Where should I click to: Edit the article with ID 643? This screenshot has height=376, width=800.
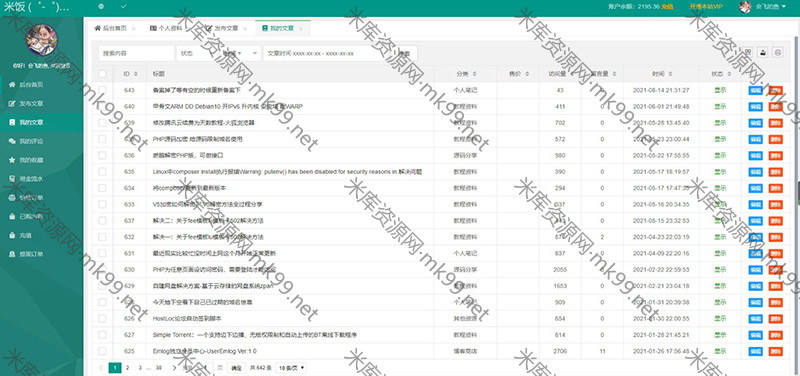point(756,90)
